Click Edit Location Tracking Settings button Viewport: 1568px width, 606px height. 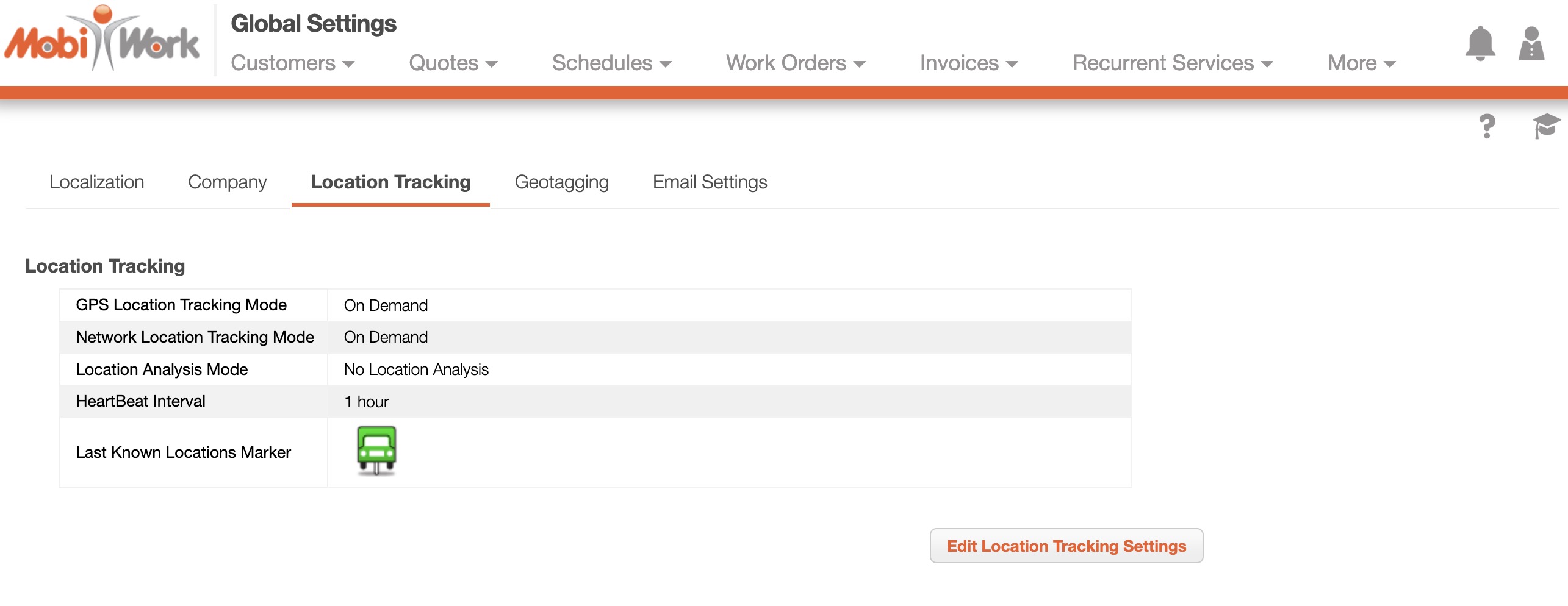click(x=1066, y=546)
